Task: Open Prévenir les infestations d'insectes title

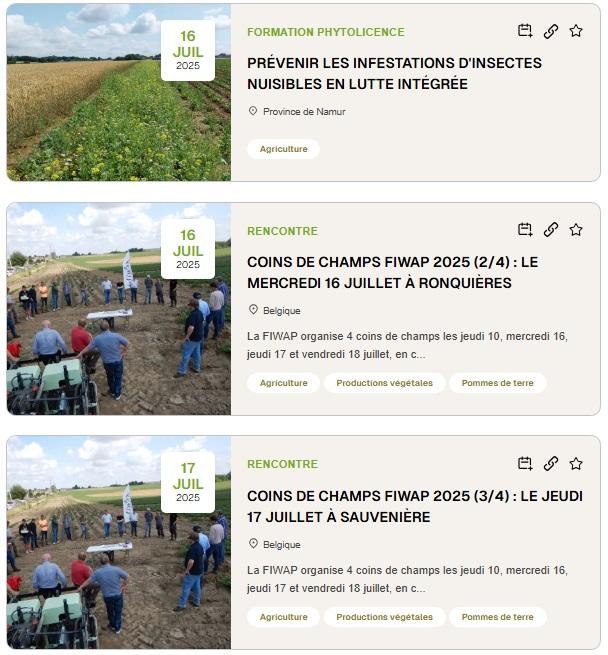Action: click(394, 74)
